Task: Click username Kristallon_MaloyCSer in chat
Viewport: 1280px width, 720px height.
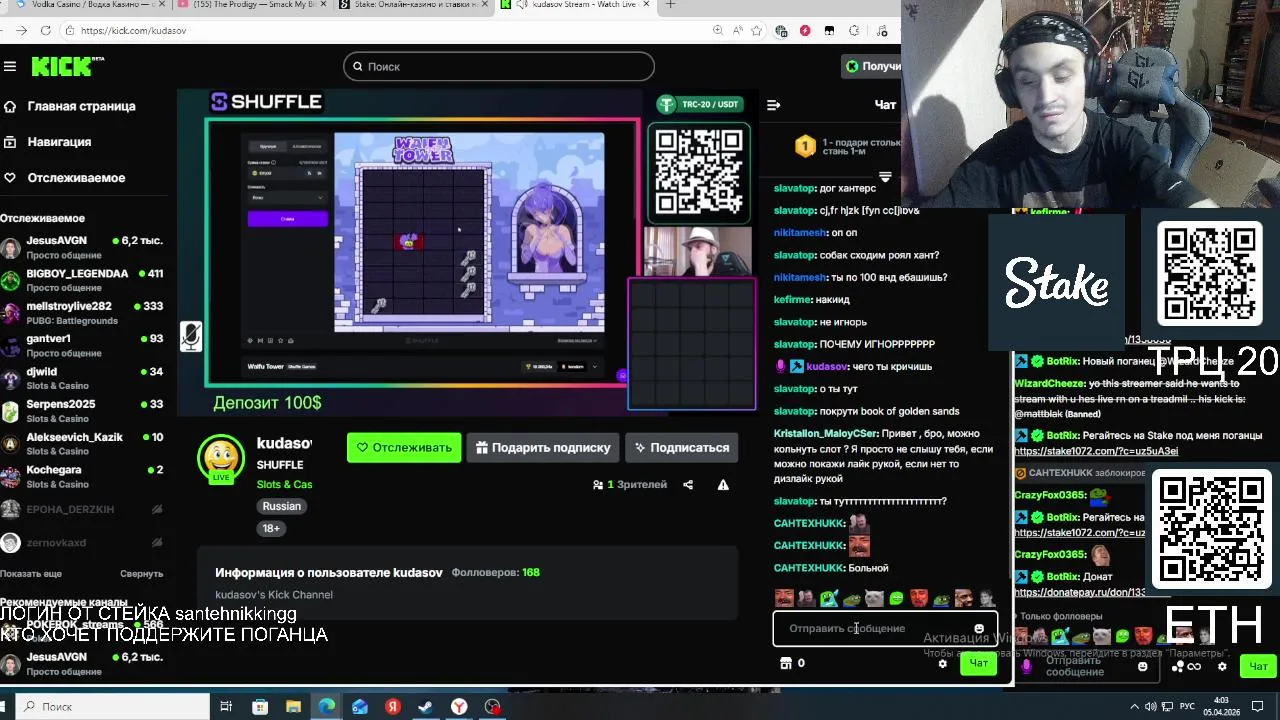Action: pos(825,434)
